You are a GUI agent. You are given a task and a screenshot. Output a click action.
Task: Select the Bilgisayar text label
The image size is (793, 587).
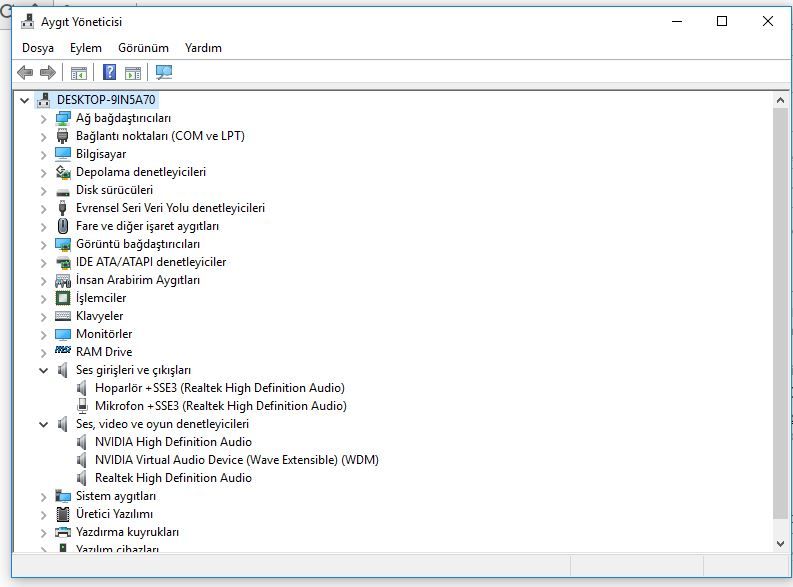[101, 154]
